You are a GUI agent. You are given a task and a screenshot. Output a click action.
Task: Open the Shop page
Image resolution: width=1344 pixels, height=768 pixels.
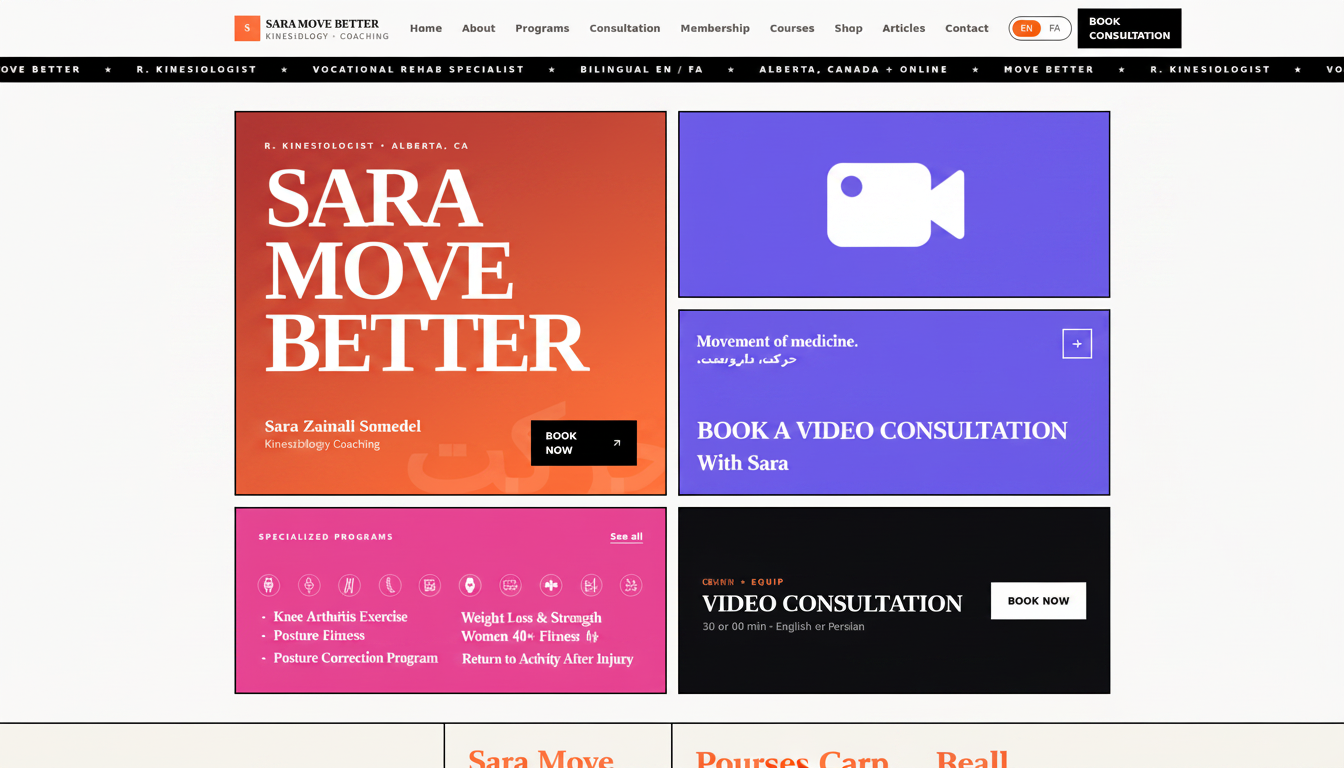(849, 28)
